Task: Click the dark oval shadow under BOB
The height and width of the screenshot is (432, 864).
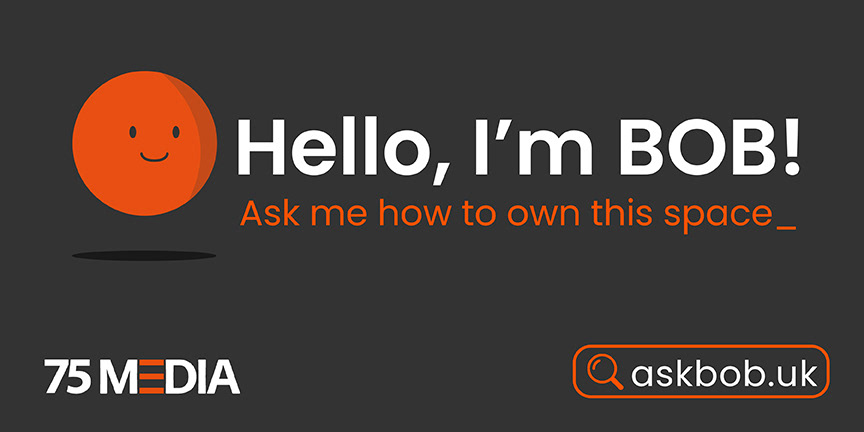Action: 144,256
